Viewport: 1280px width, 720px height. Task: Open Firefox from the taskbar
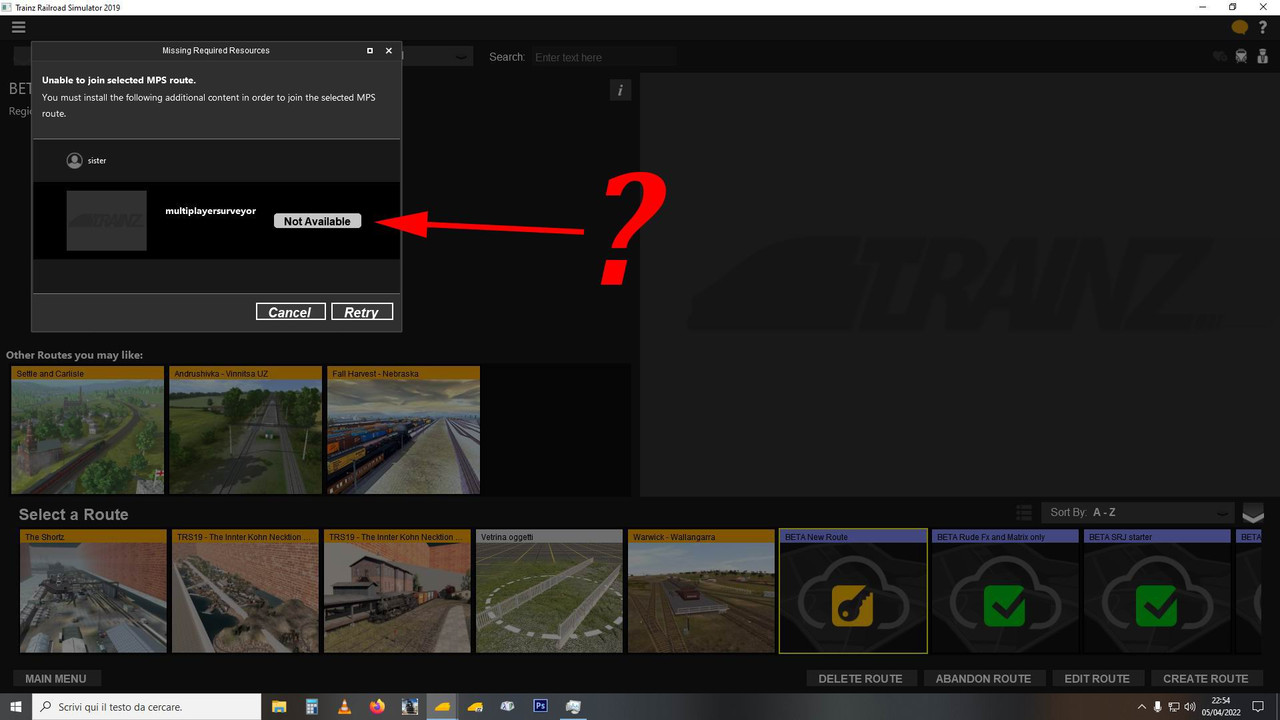click(x=377, y=706)
